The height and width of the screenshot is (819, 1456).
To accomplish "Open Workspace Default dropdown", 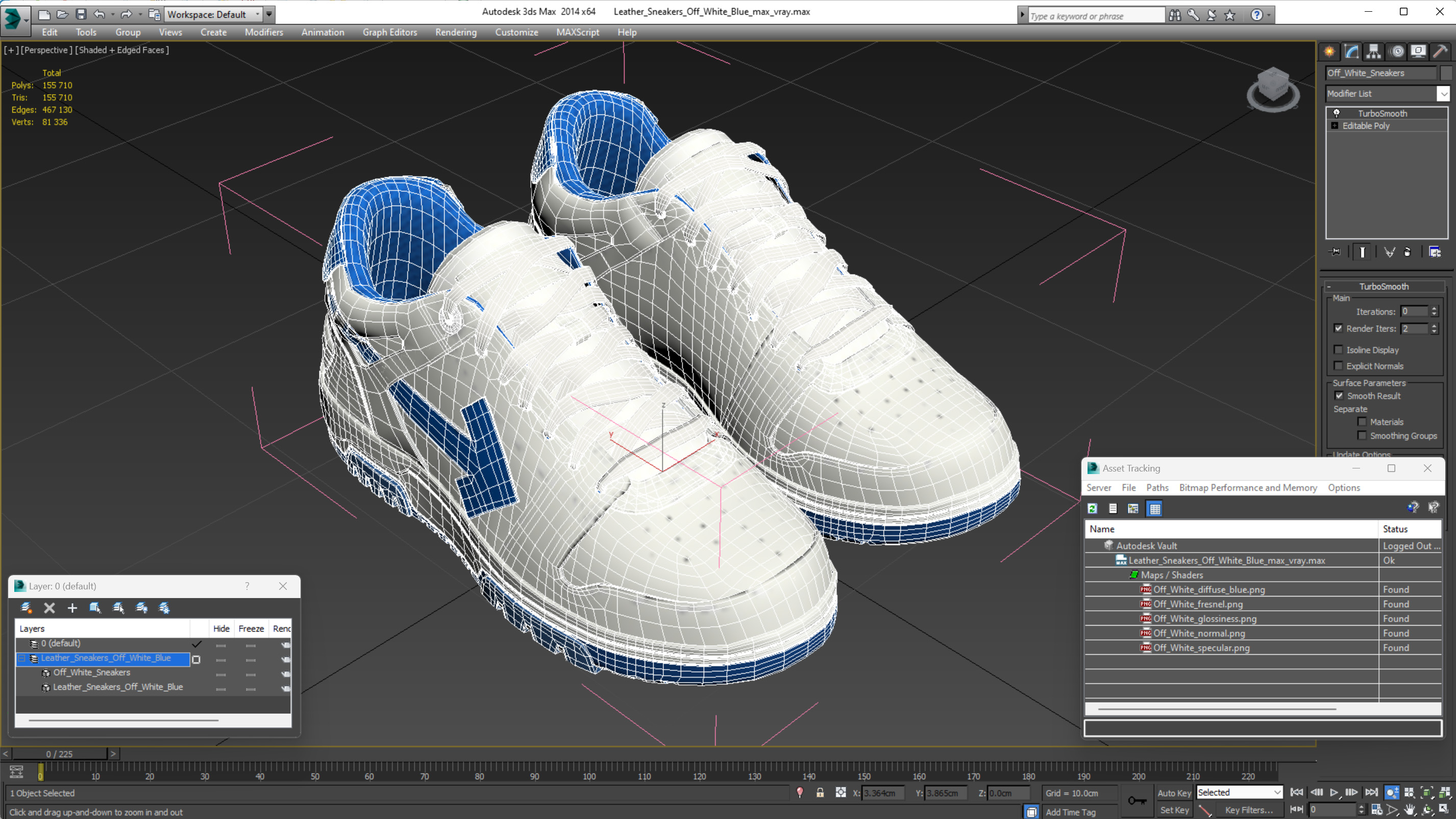I will pos(258,14).
